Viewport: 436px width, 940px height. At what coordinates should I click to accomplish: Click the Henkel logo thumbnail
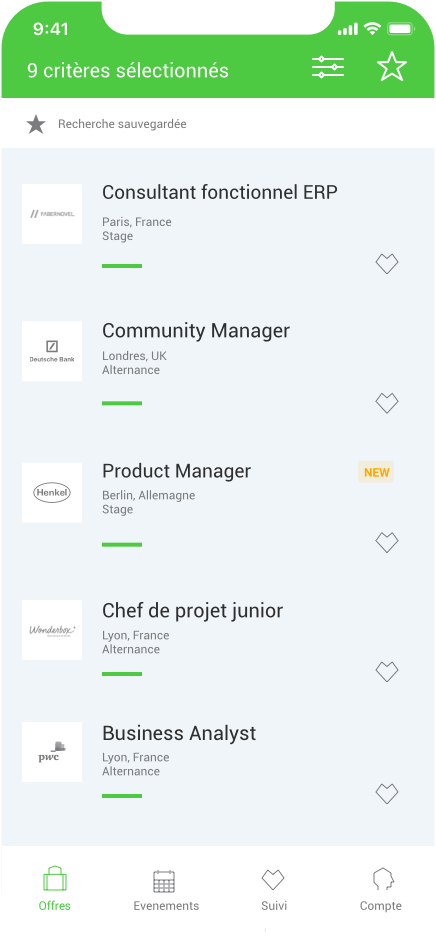pyautogui.click(x=52, y=493)
